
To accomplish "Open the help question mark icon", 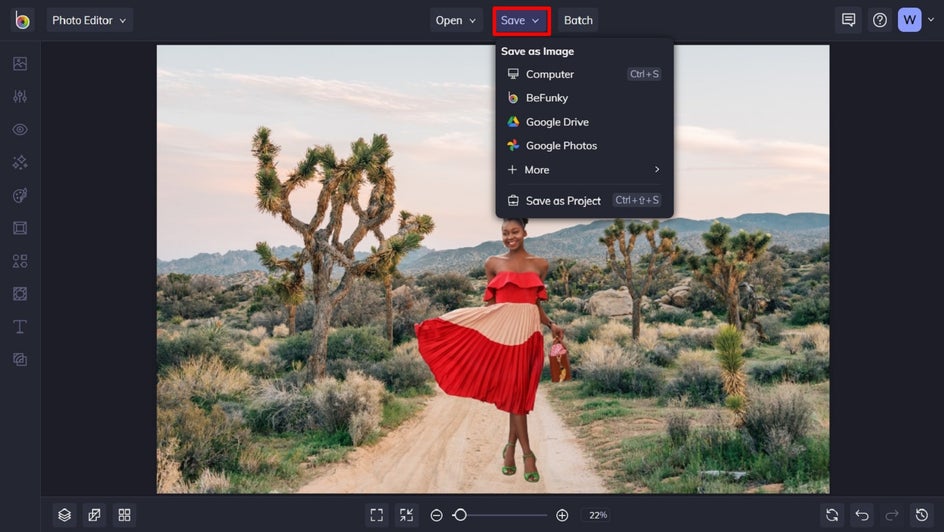I will click(880, 20).
